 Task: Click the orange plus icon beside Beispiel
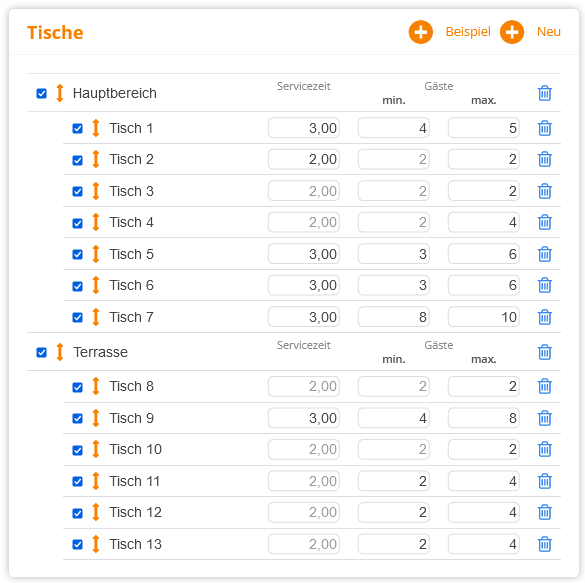pyautogui.click(x=420, y=32)
